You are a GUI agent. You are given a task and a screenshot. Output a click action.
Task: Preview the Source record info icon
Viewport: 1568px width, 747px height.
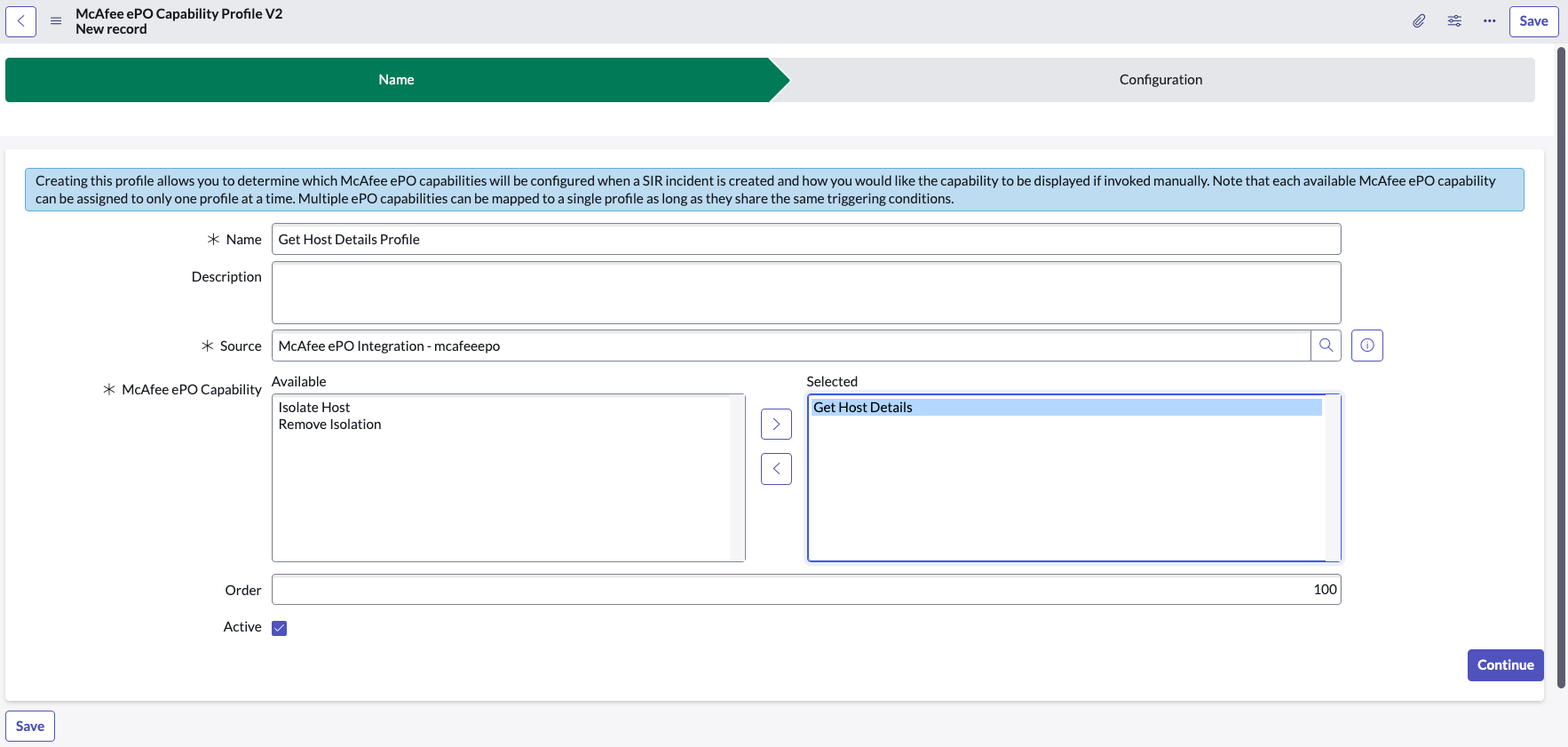(x=1367, y=346)
